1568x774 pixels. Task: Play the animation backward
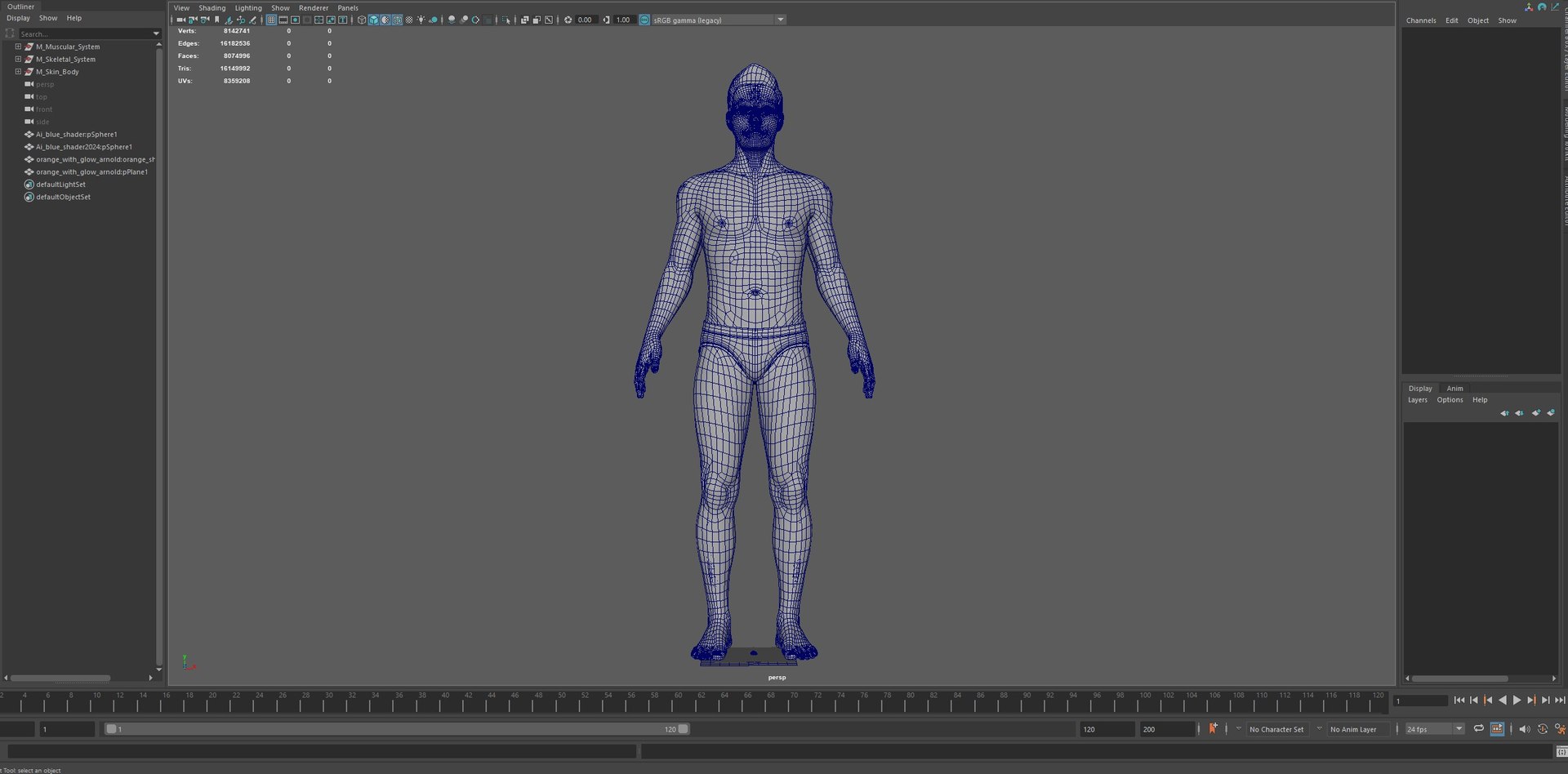click(1503, 701)
